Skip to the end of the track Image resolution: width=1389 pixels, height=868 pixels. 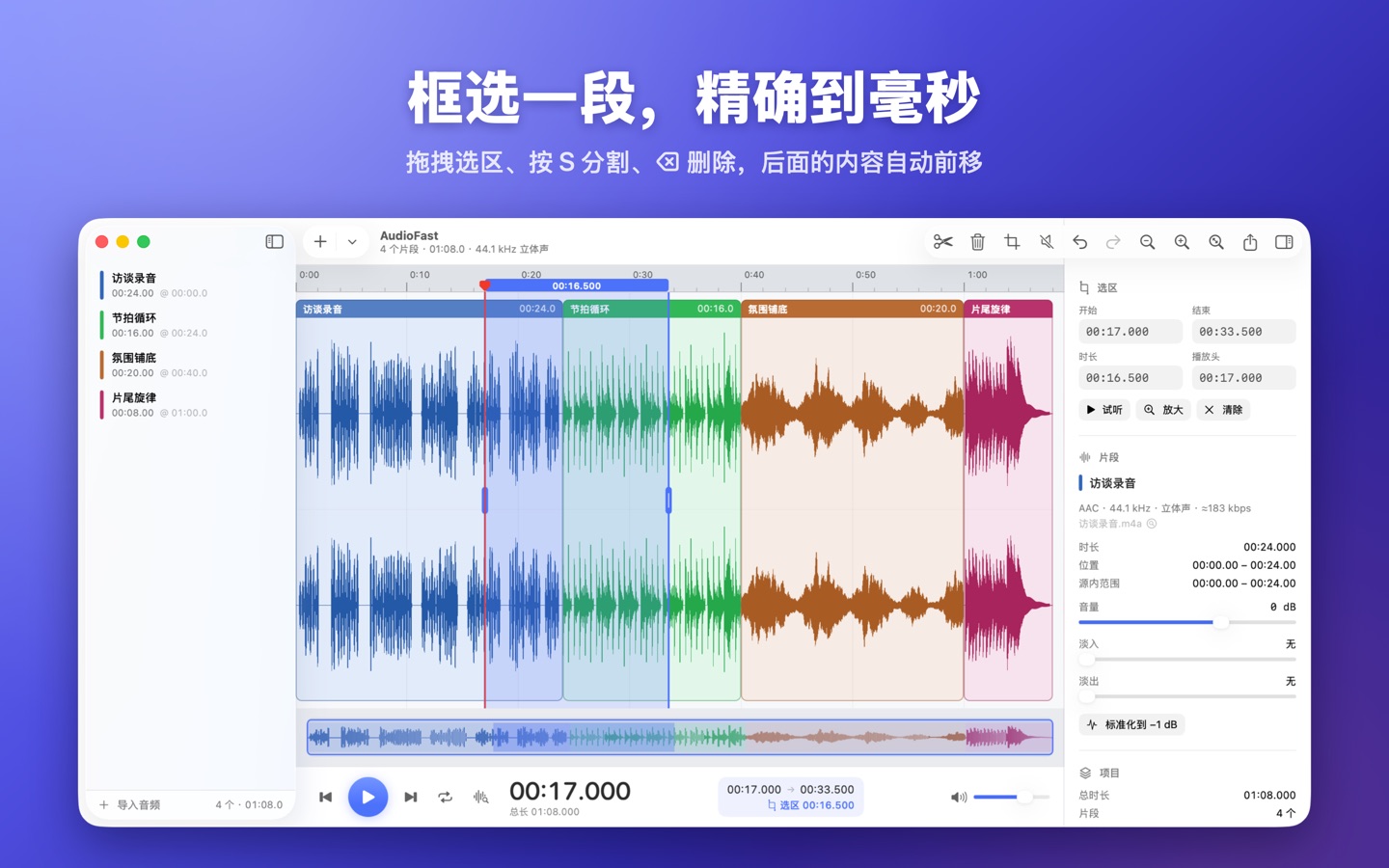point(410,797)
